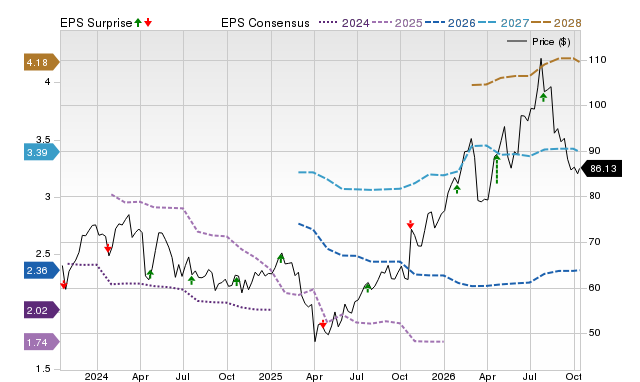Click the 3.39 light blue EPS value tag
Viewport: 640px width, 382px height.
click(42, 152)
